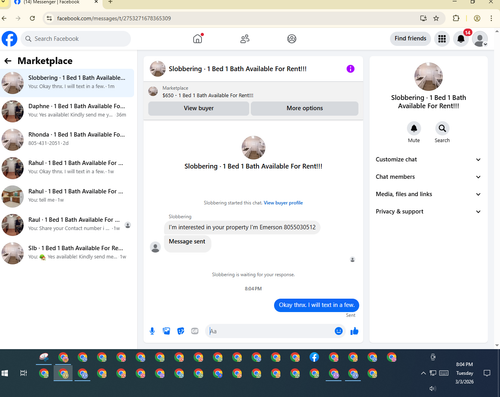Reload the page in the browser
500x397 pixels.
32,18
